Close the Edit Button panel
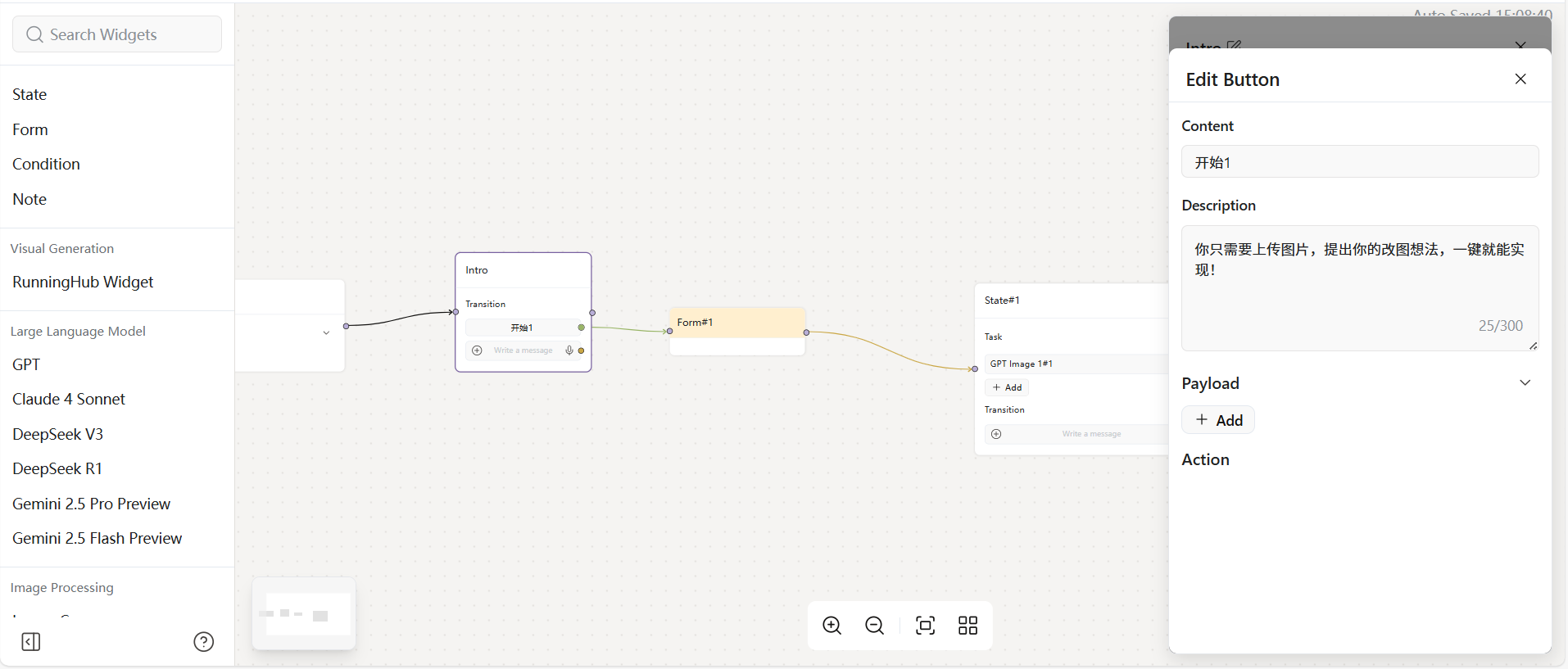The height and width of the screenshot is (669, 1568). pos(1520,79)
